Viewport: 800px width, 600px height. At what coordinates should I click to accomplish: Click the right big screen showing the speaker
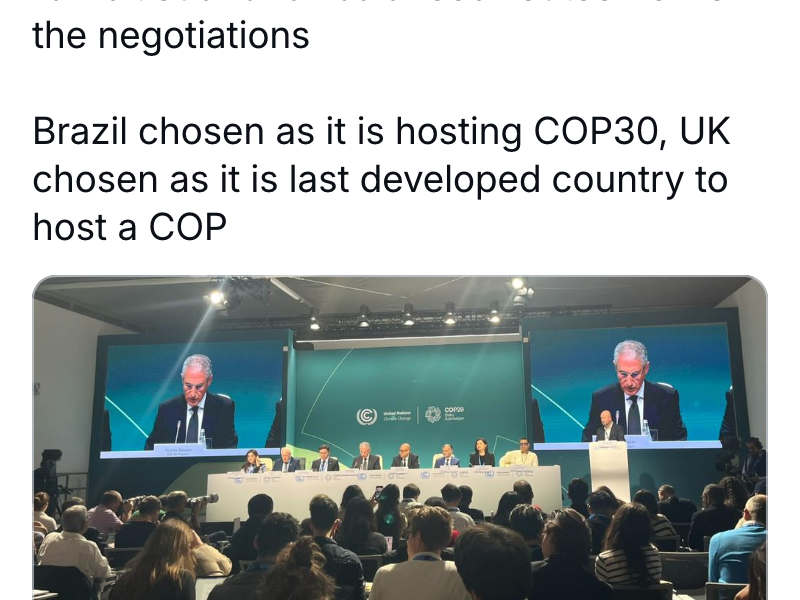coord(632,388)
